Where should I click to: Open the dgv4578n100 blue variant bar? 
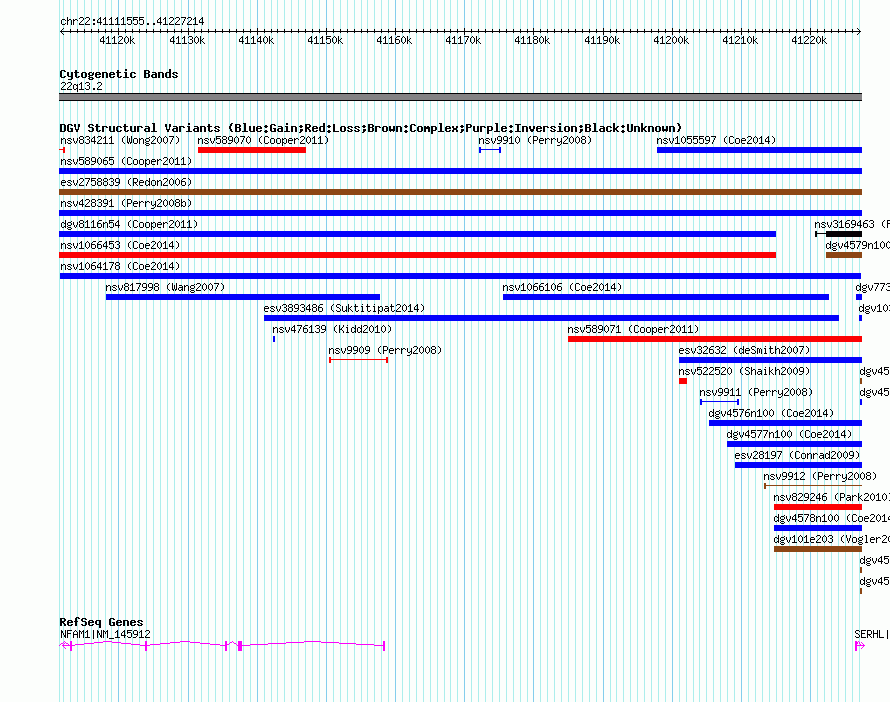point(818,528)
